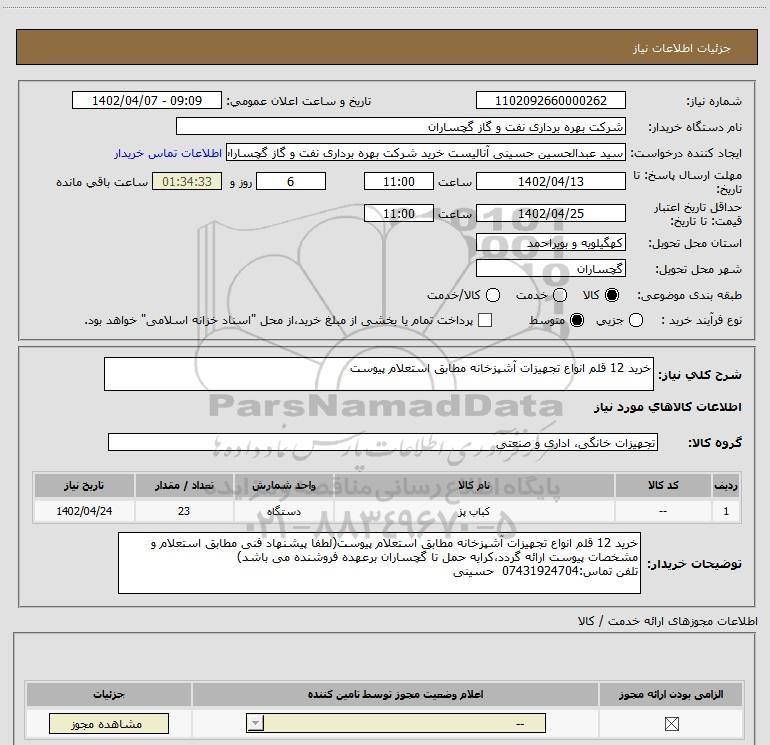
Task: Click the quantity cell showing 23
Action: coord(184,511)
